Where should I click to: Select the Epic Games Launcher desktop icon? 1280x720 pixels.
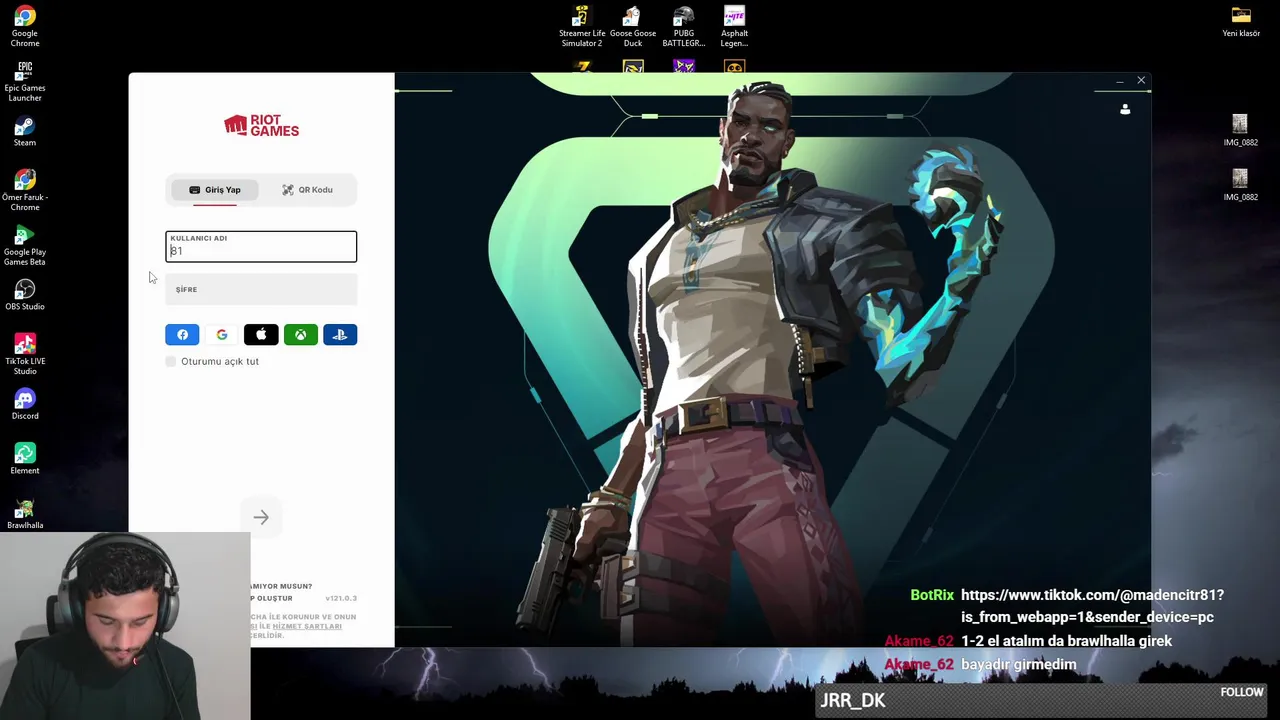click(25, 81)
